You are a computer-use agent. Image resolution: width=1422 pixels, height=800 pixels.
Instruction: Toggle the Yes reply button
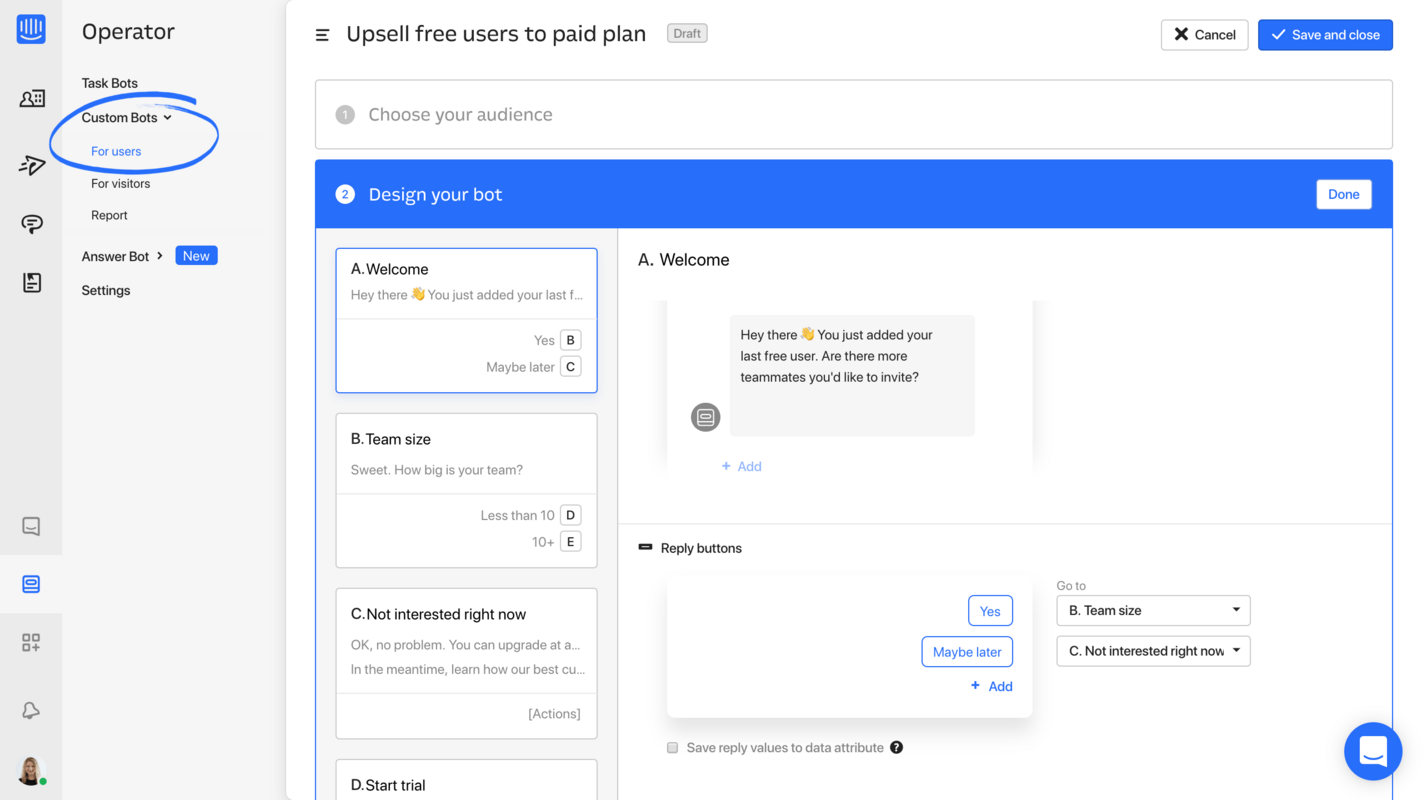(990, 610)
